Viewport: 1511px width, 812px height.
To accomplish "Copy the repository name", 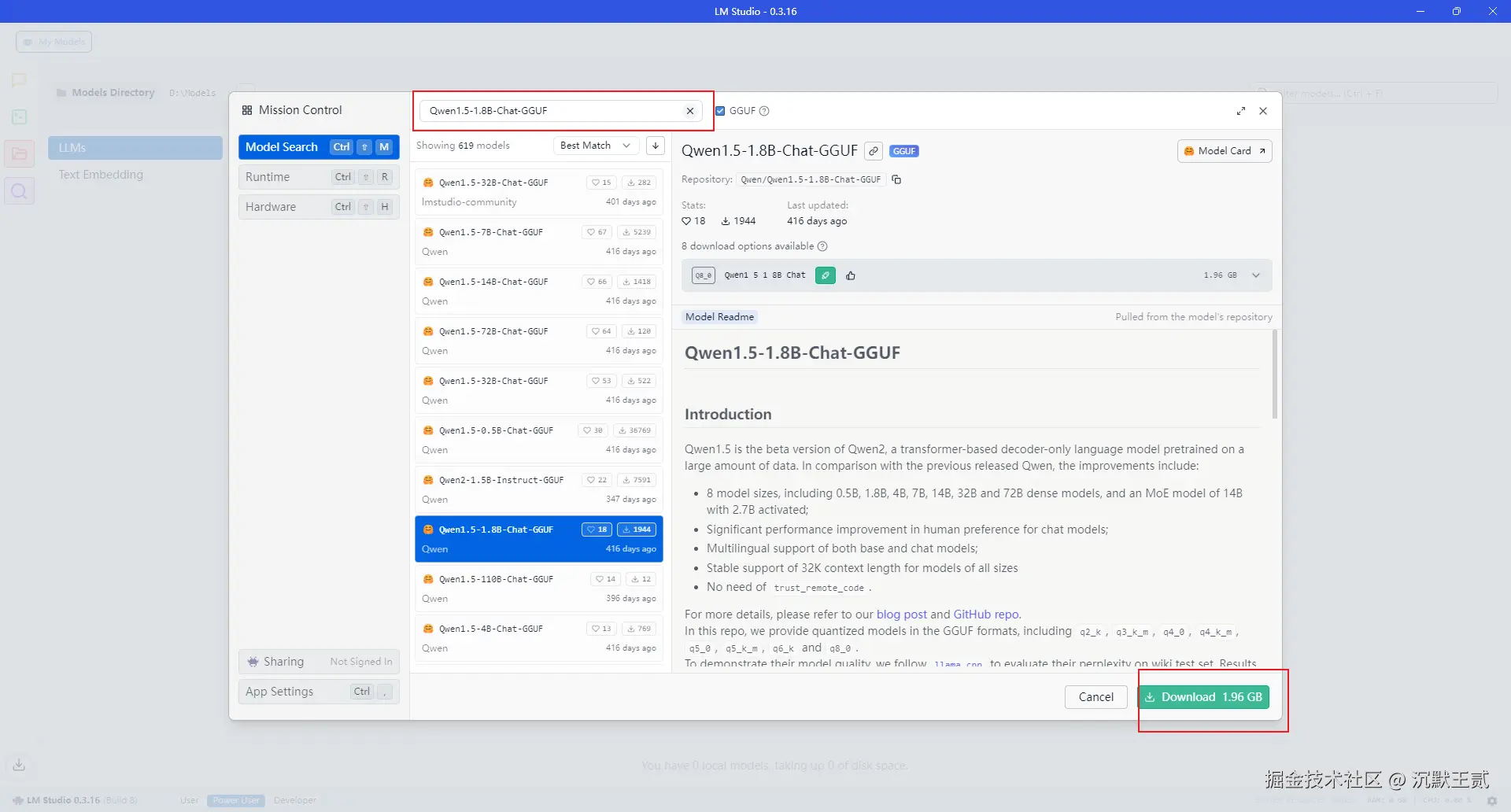I will [896, 179].
